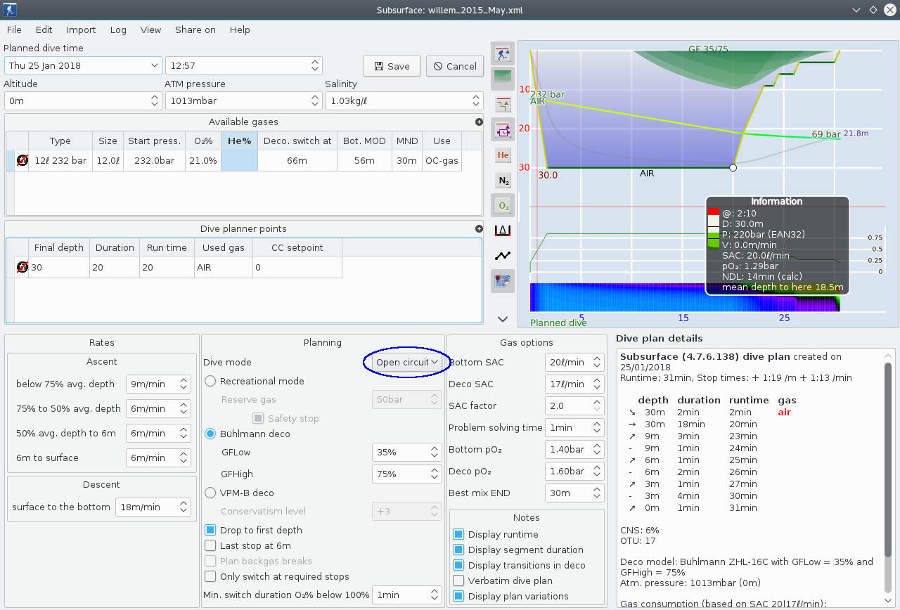Enable the Last stop at 6m option
The image size is (900, 610).
pos(212,545)
